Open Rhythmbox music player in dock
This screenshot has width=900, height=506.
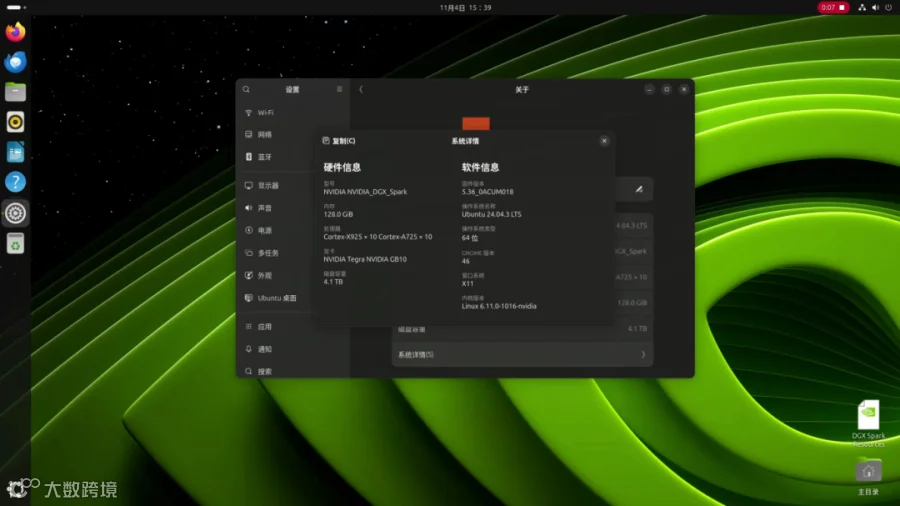(x=15, y=122)
